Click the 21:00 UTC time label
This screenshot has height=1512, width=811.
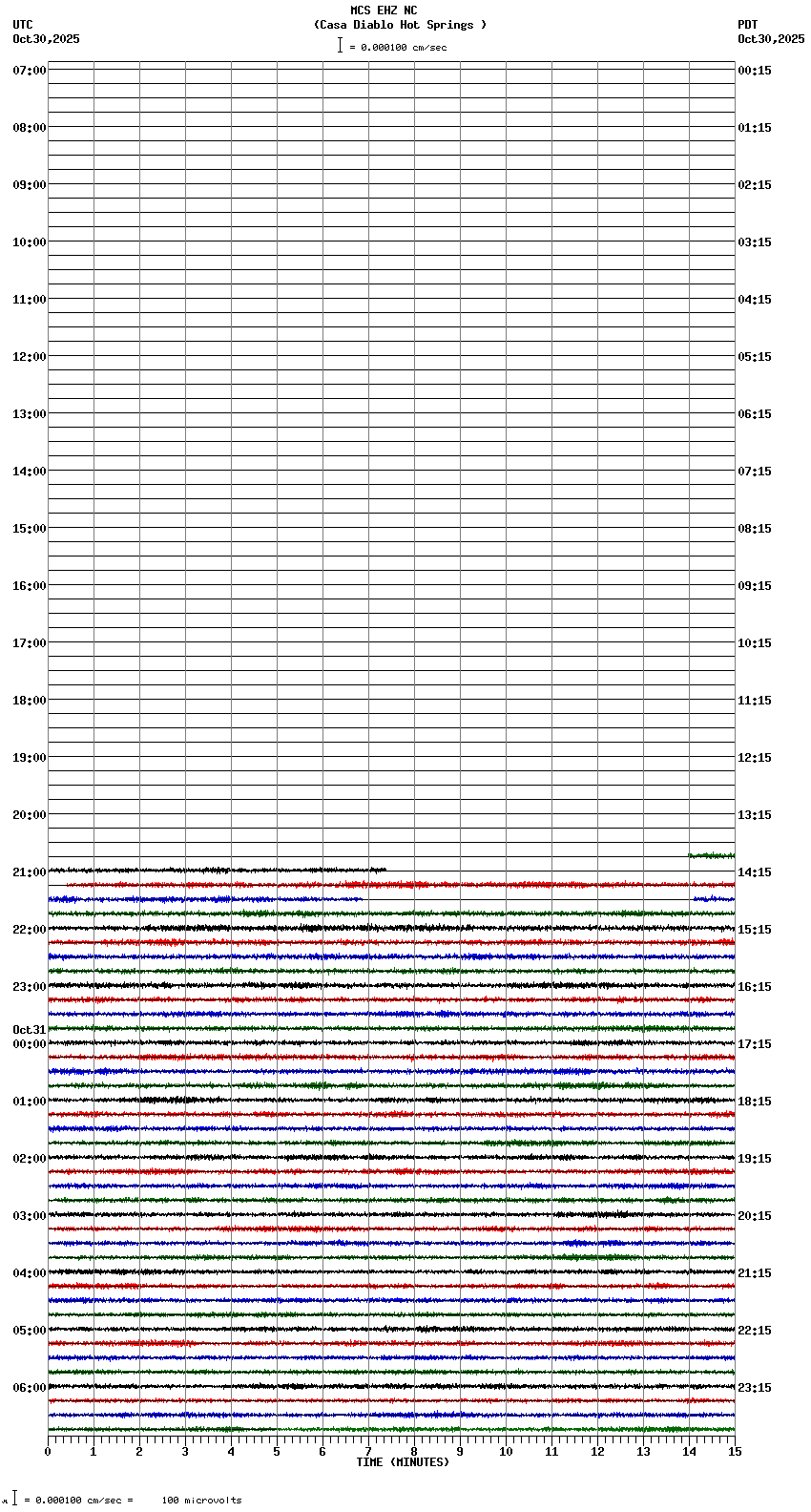pyautogui.click(x=30, y=872)
